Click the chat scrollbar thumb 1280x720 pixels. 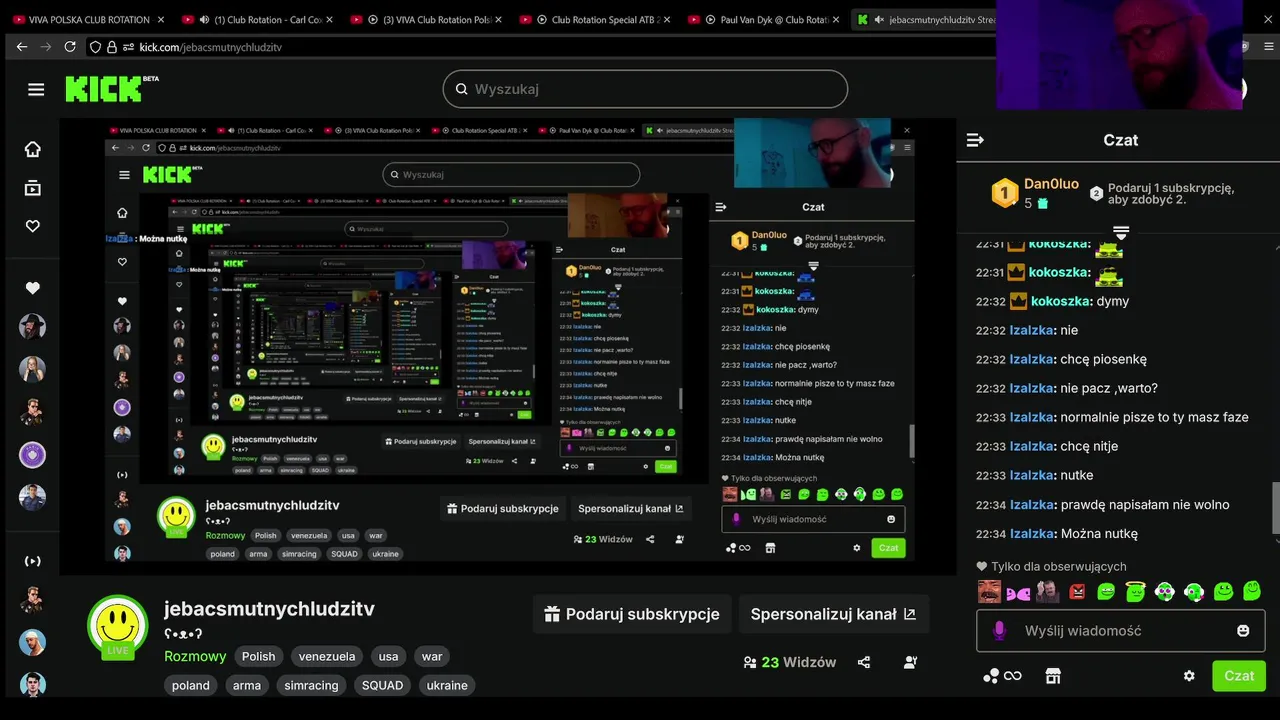(x=1275, y=507)
